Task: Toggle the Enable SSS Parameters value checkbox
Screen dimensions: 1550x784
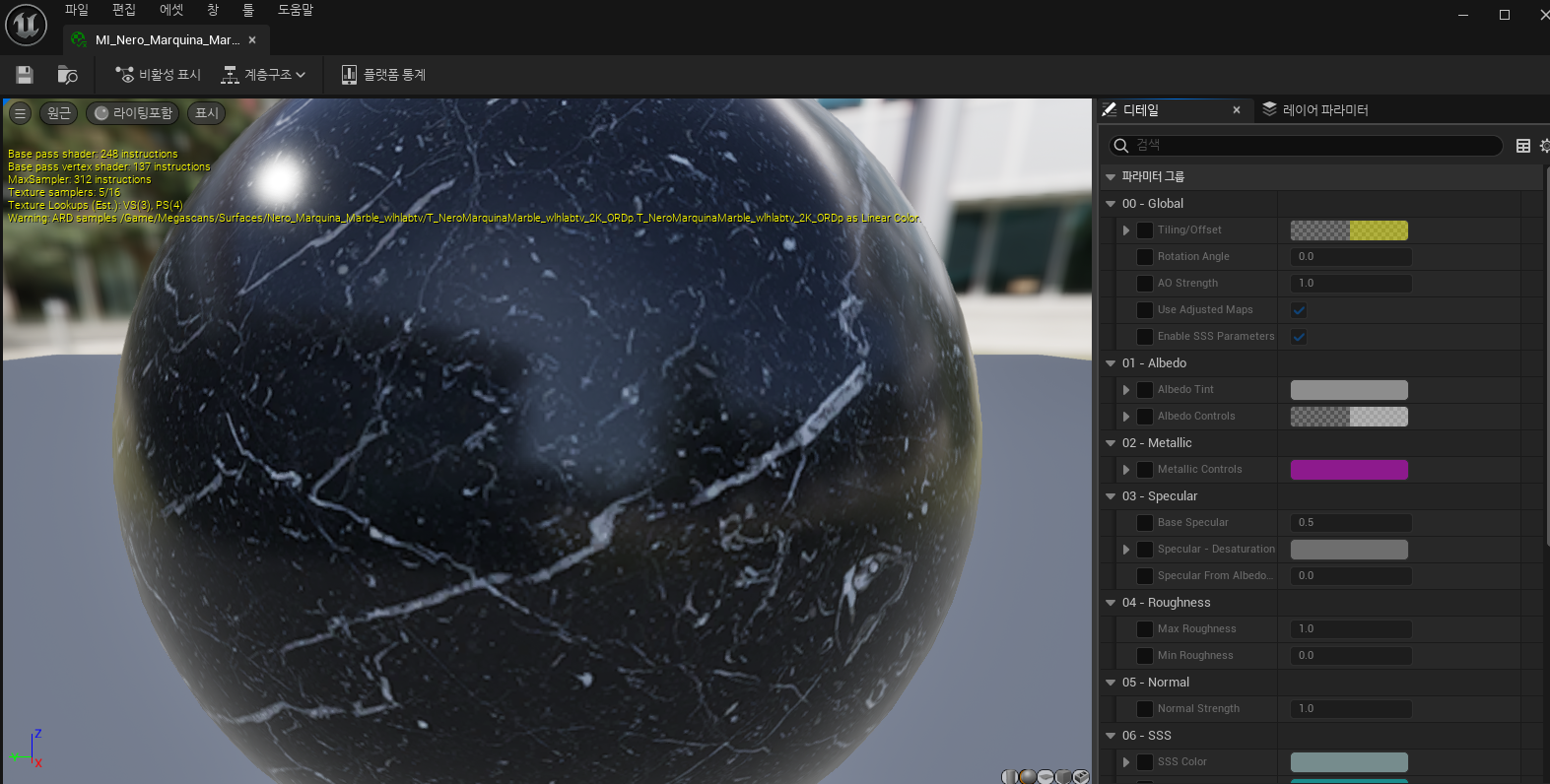Action: (1299, 337)
